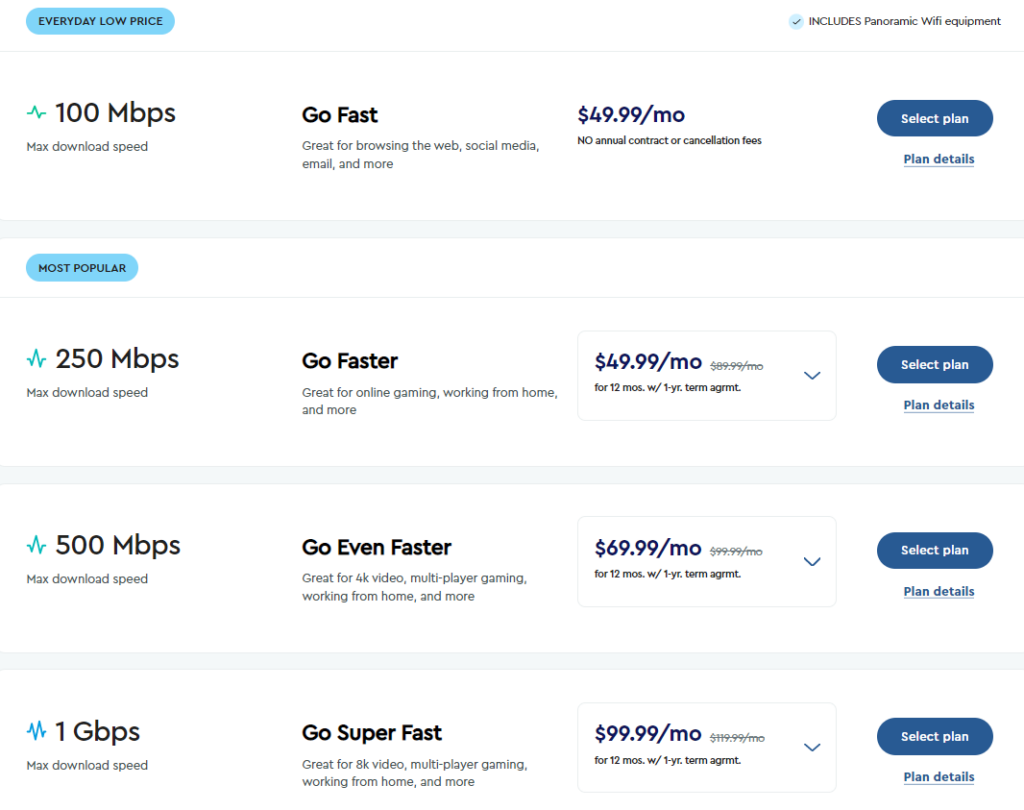Click Max download speed under 100 Mbps
The image size is (1024, 810).
point(87,146)
